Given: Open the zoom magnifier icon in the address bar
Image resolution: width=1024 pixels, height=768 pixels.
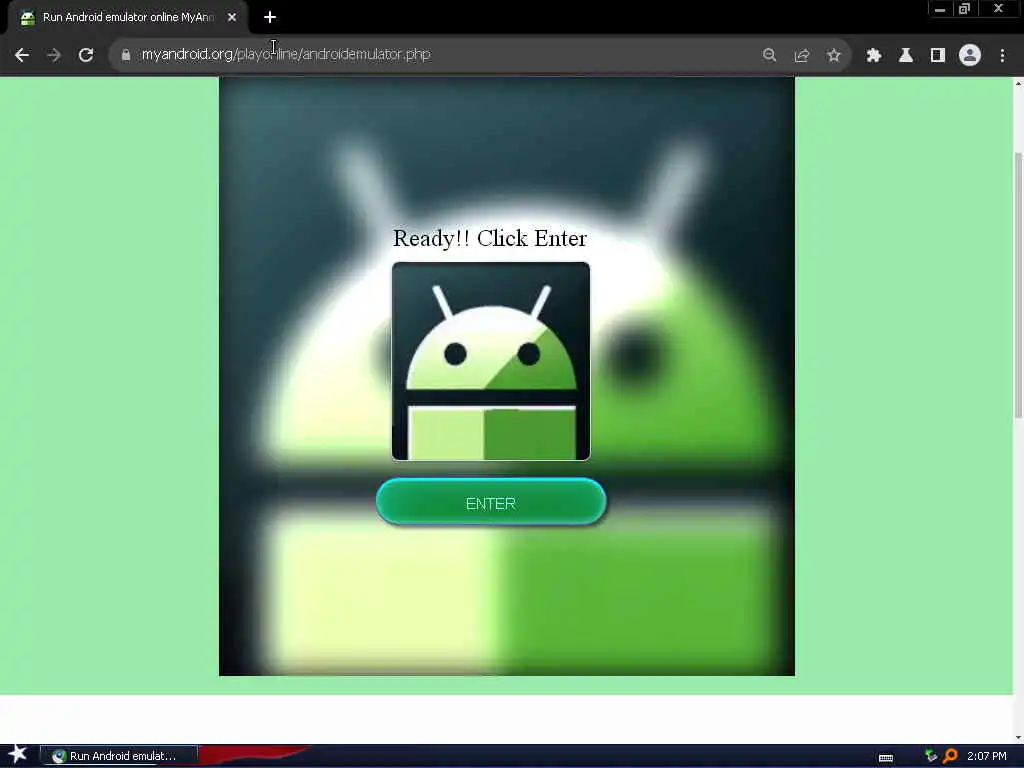Looking at the screenshot, I should pos(769,55).
